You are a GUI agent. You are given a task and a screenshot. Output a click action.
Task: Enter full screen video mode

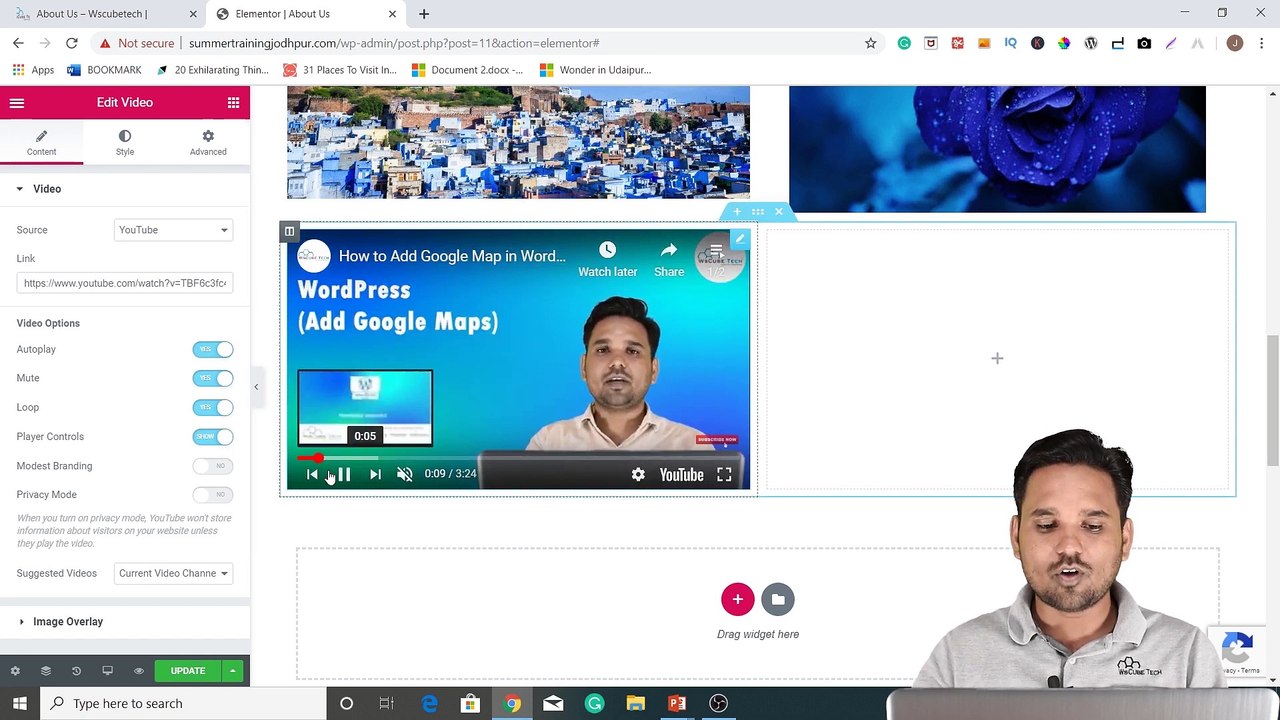coord(724,475)
